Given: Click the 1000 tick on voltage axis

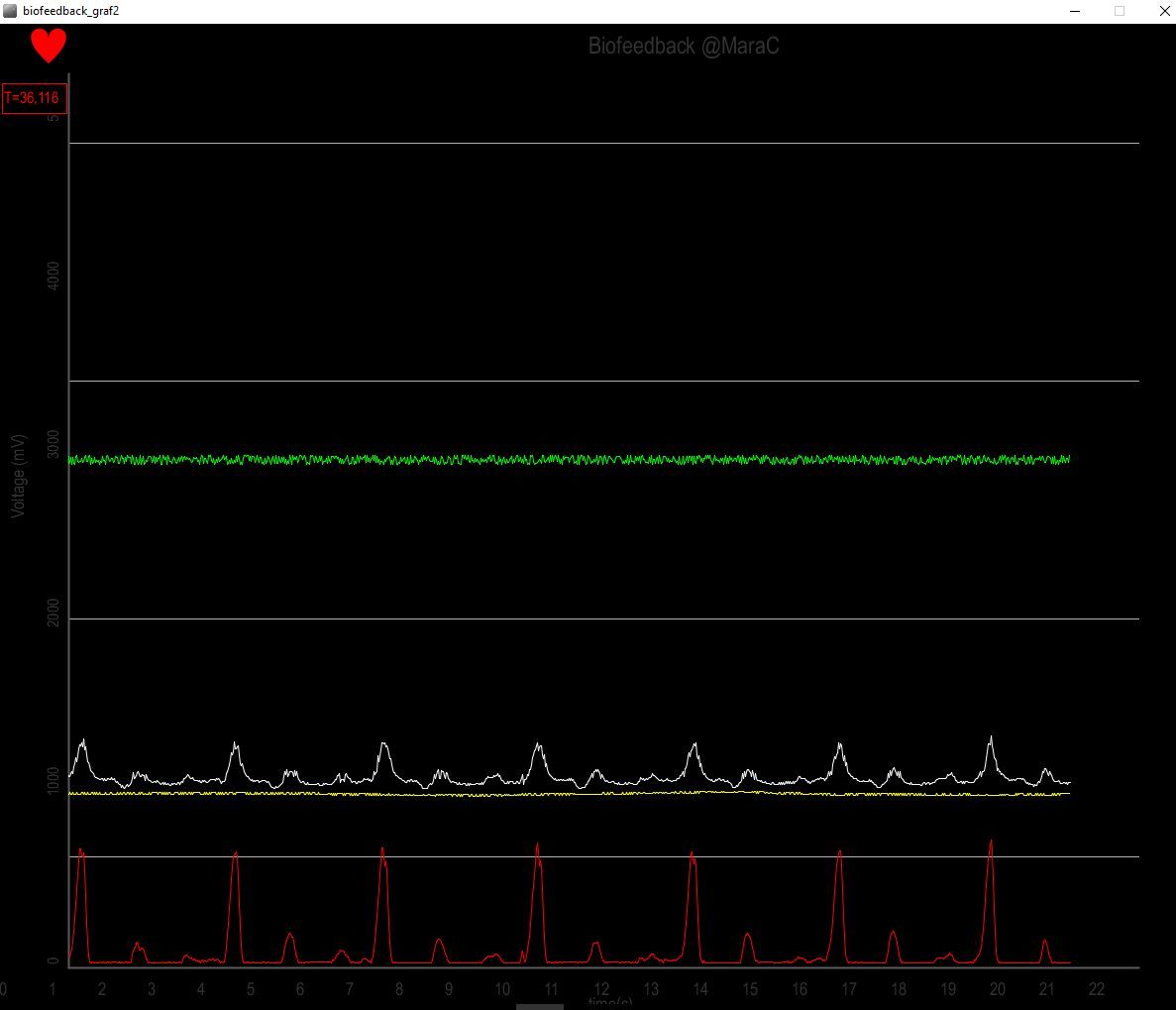Looking at the screenshot, I should pyautogui.click(x=53, y=780).
